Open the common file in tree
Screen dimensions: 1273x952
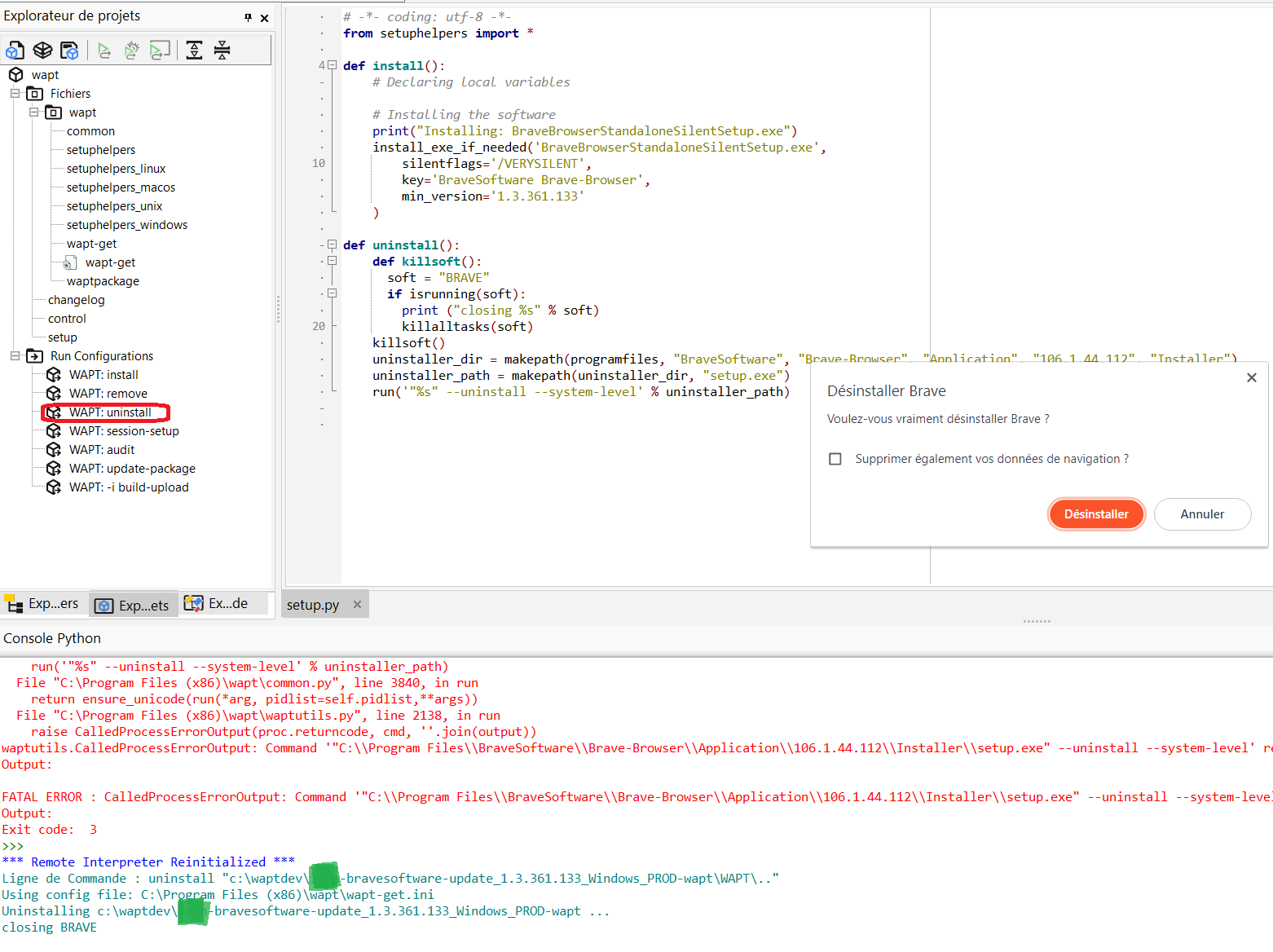point(90,131)
